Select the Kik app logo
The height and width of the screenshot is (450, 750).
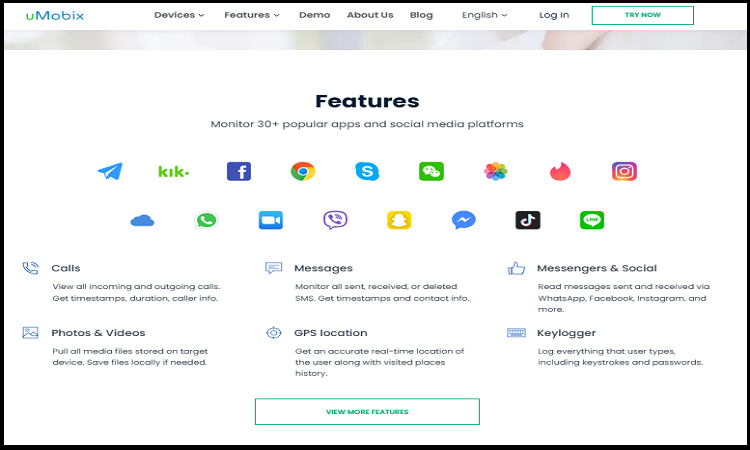[174, 171]
